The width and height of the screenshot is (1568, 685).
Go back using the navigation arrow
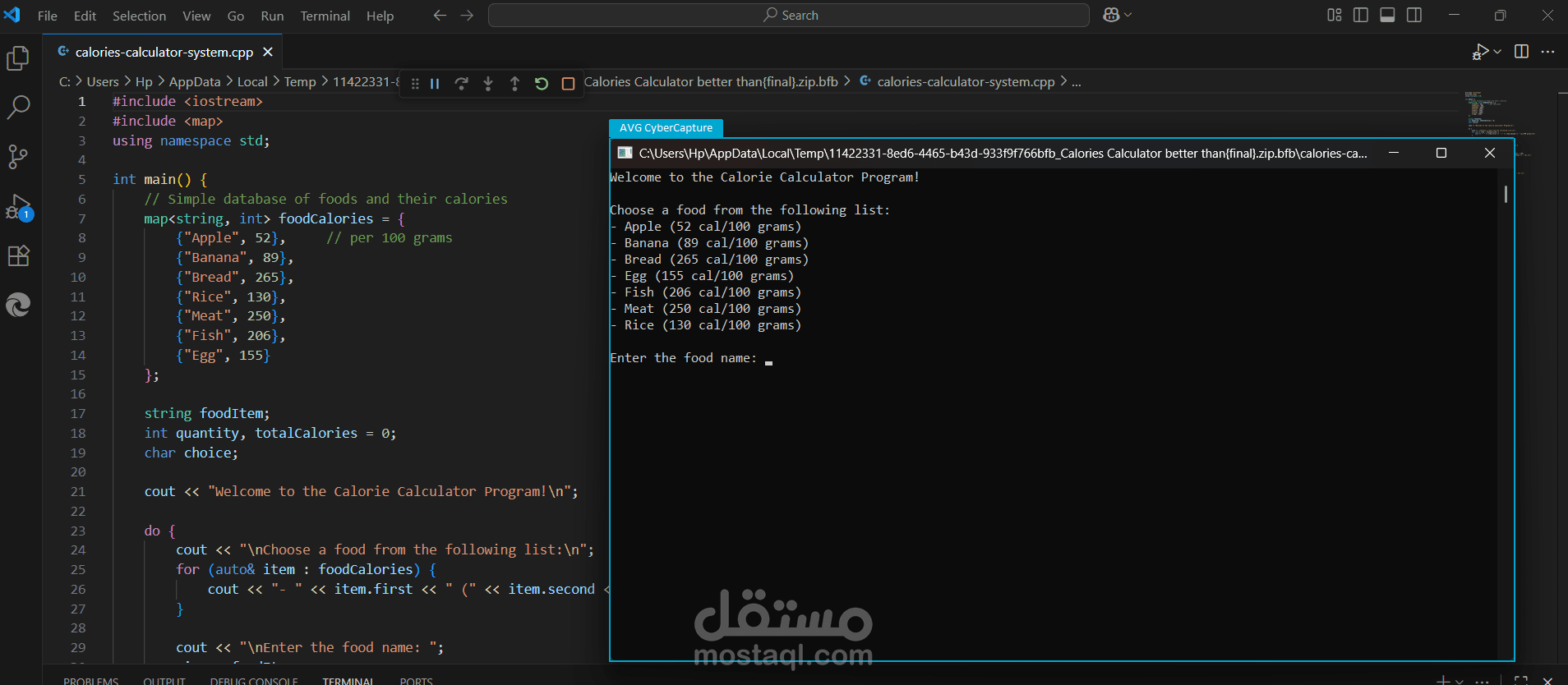(x=440, y=16)
